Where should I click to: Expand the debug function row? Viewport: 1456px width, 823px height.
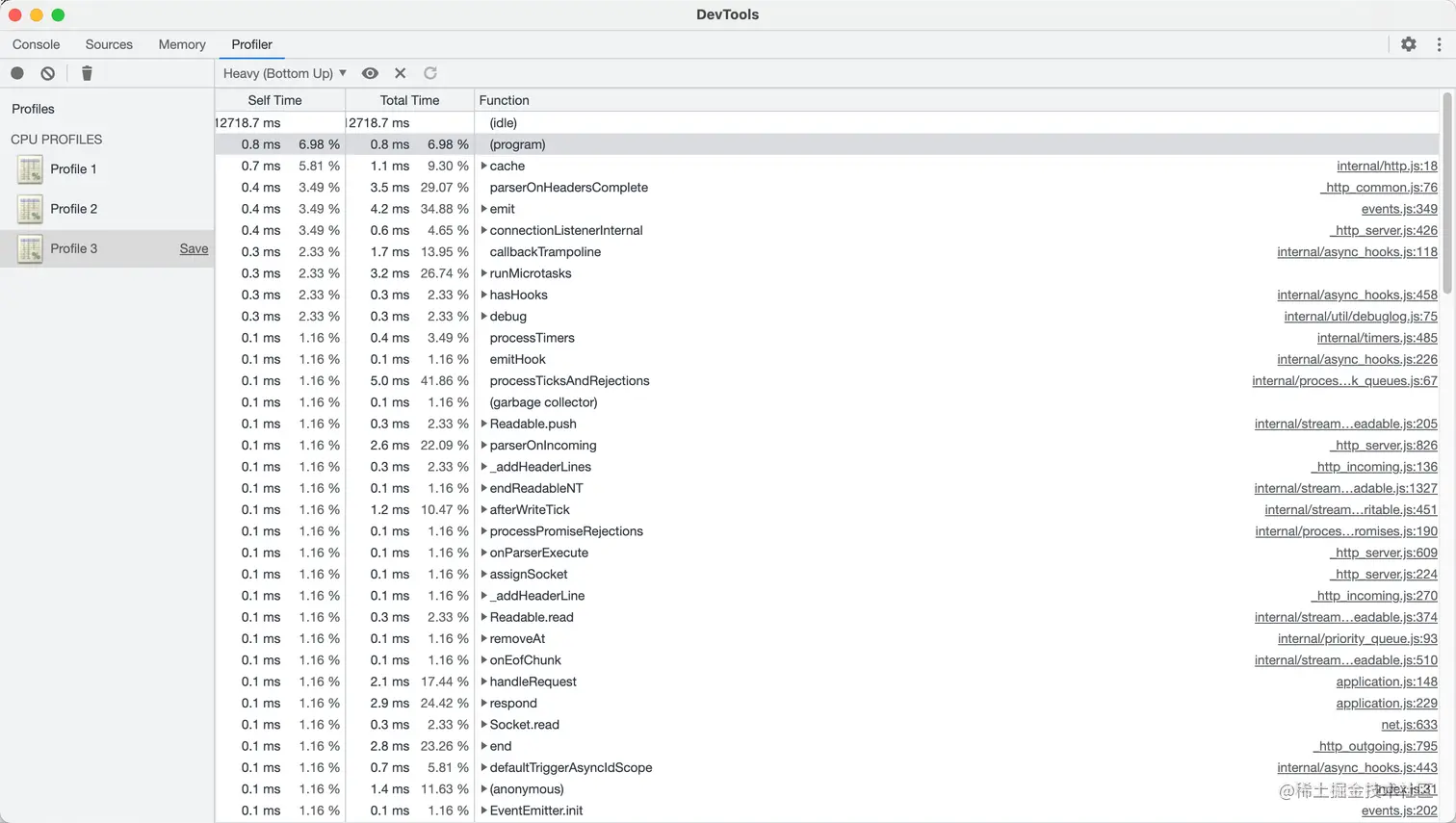click(x=483, y=316)
